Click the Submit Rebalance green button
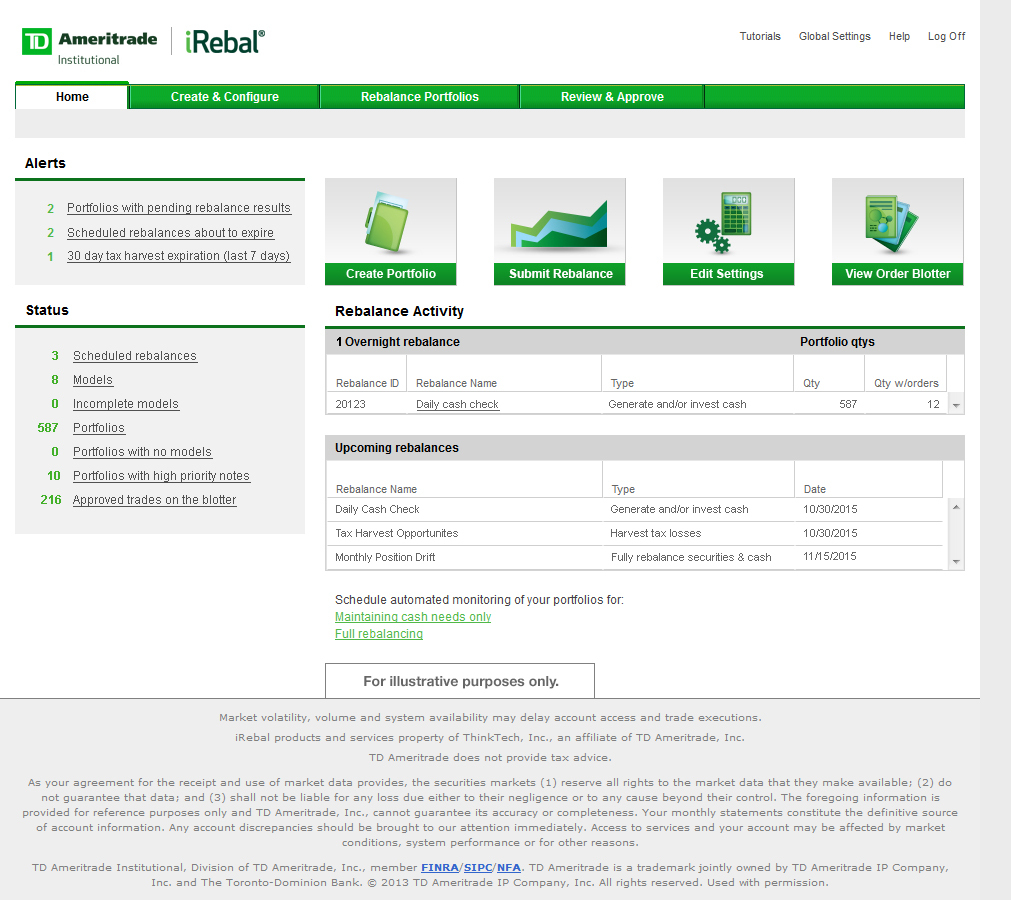This screenshot has height=900, width=1011. point(560,274)
